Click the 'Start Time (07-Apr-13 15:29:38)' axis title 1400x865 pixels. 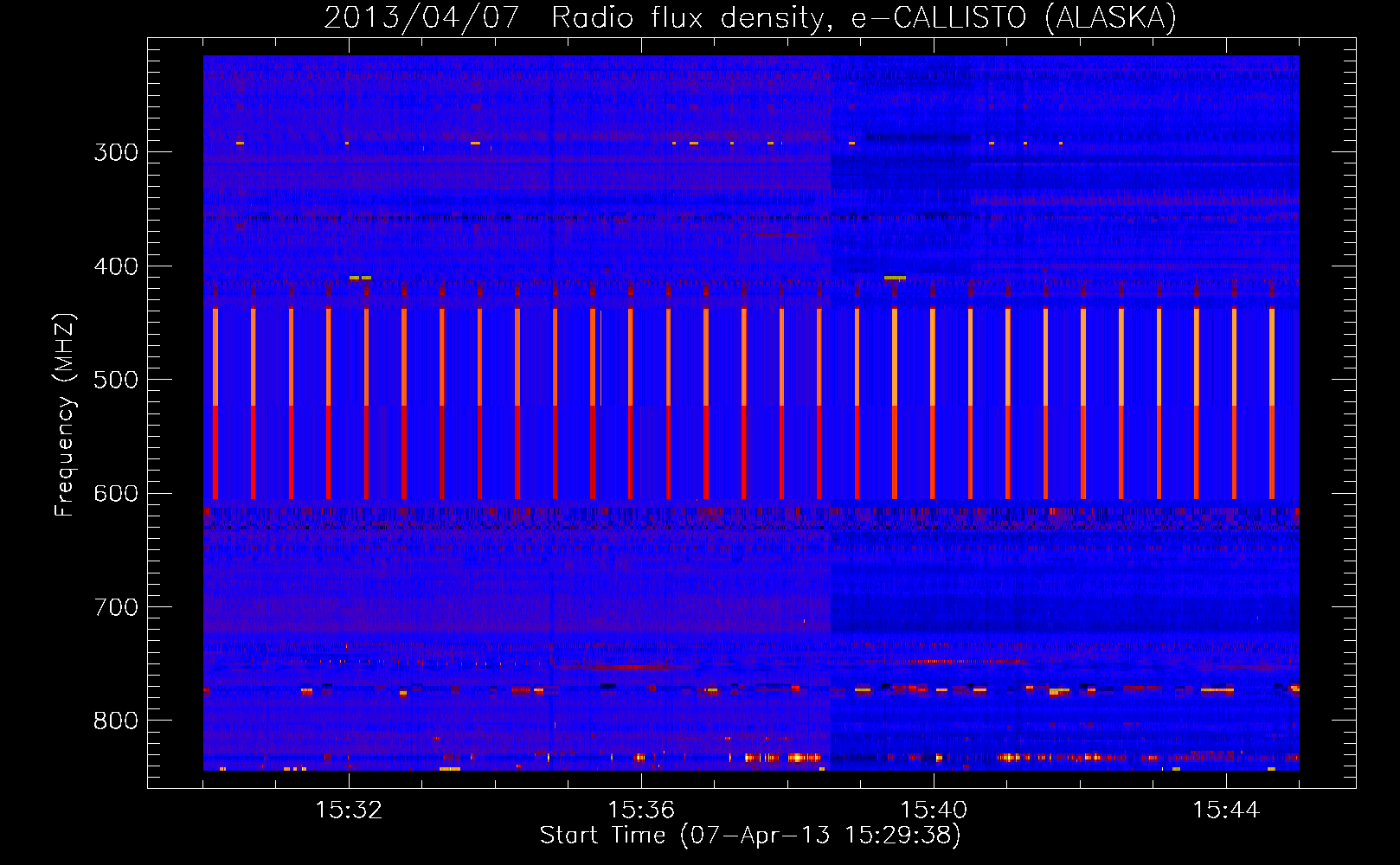pyautogui.click(x=750, y=836)
